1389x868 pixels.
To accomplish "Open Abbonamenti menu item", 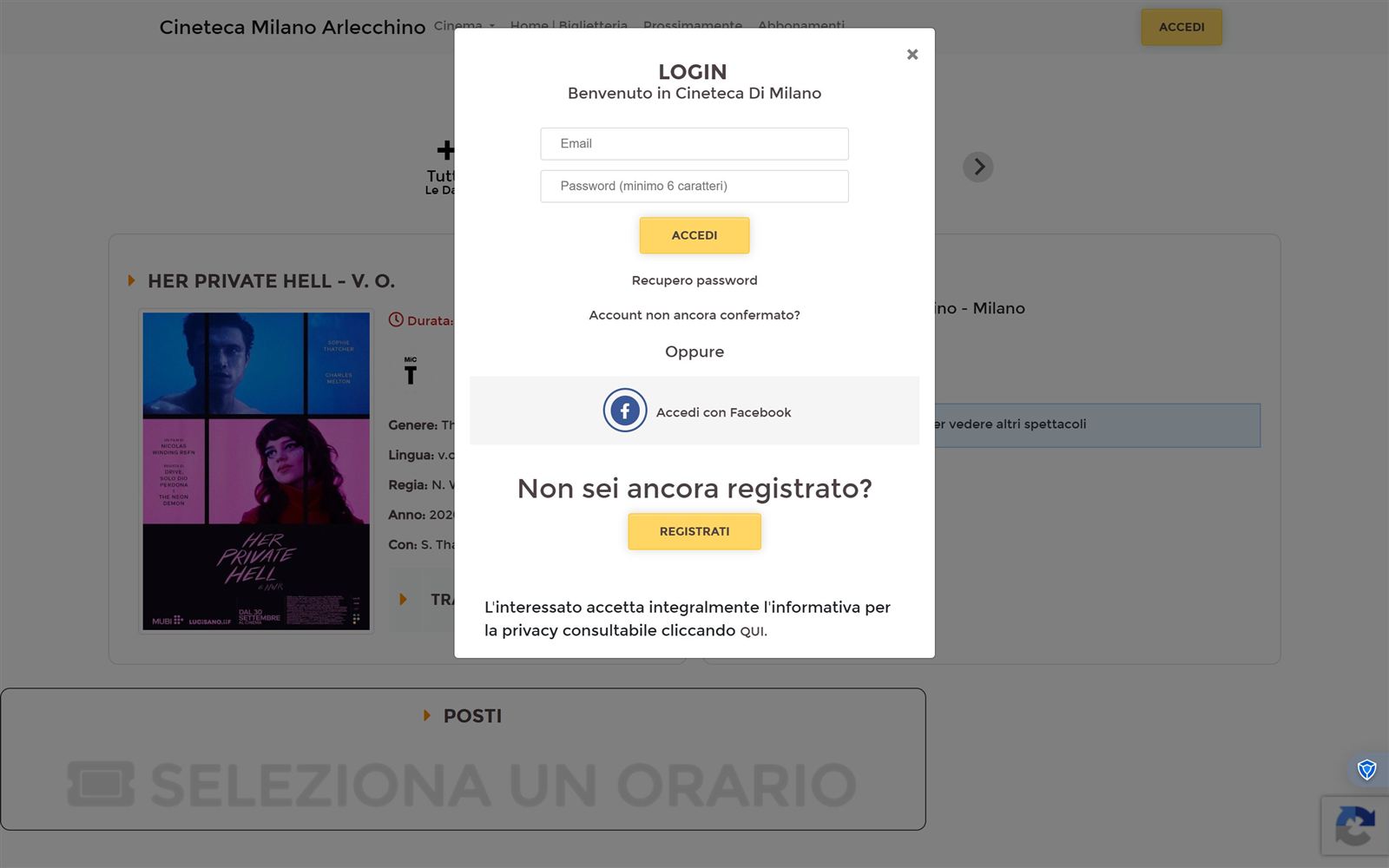I will [801, 25].
